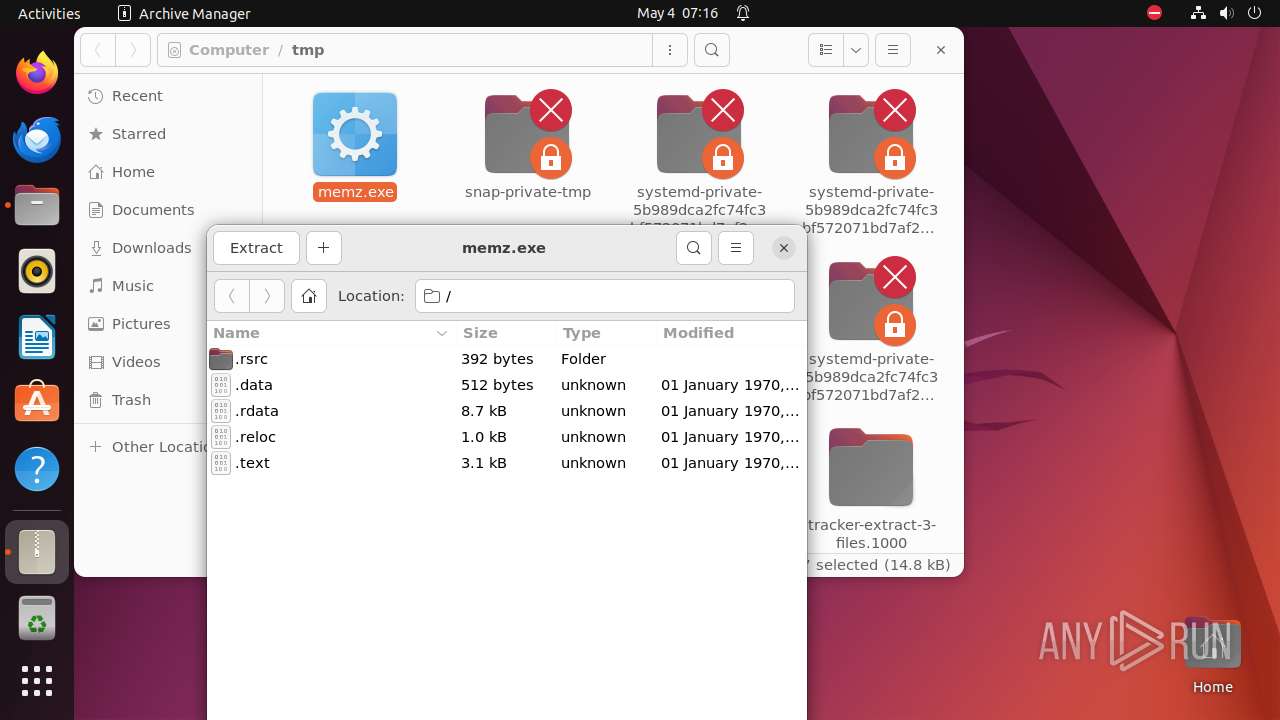
Task: Open Trash from the dock
Action: [37, 618]
